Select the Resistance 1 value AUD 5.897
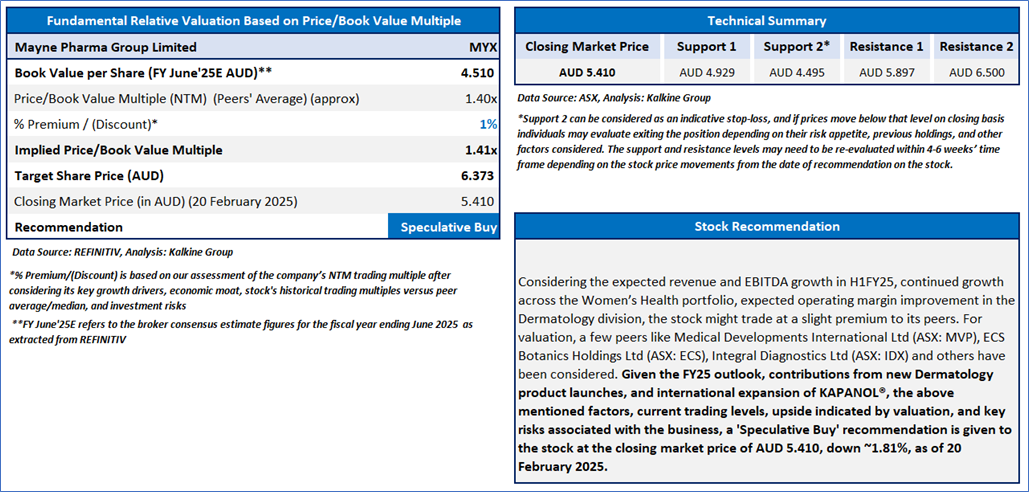The width and height of the screenshot is (1029, 492). pyautogui.click(x=887, y=72)
